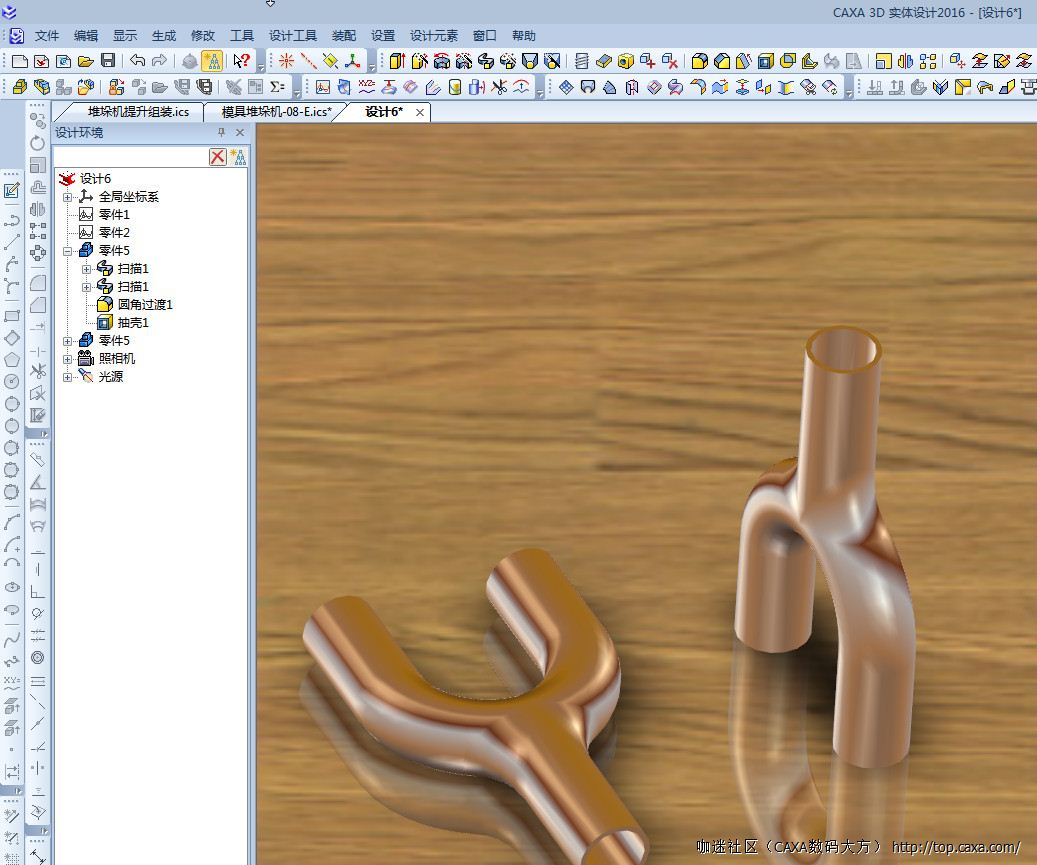Click the pattern array icon

[928, 62]
